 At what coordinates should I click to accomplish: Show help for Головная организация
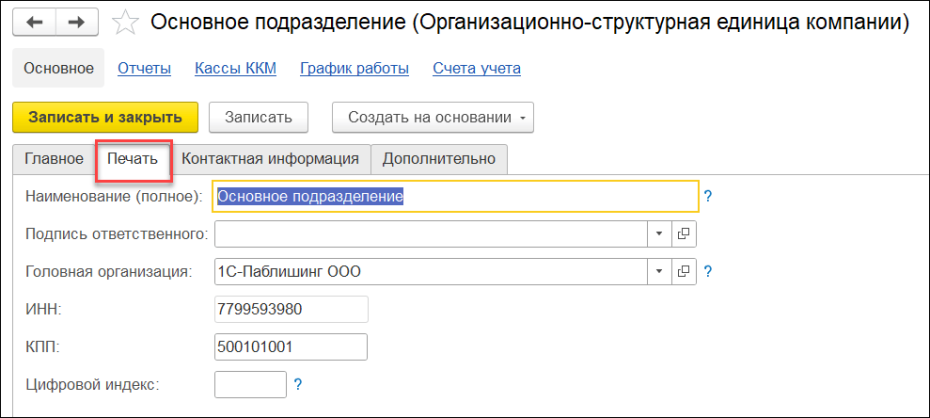(707, 272)
